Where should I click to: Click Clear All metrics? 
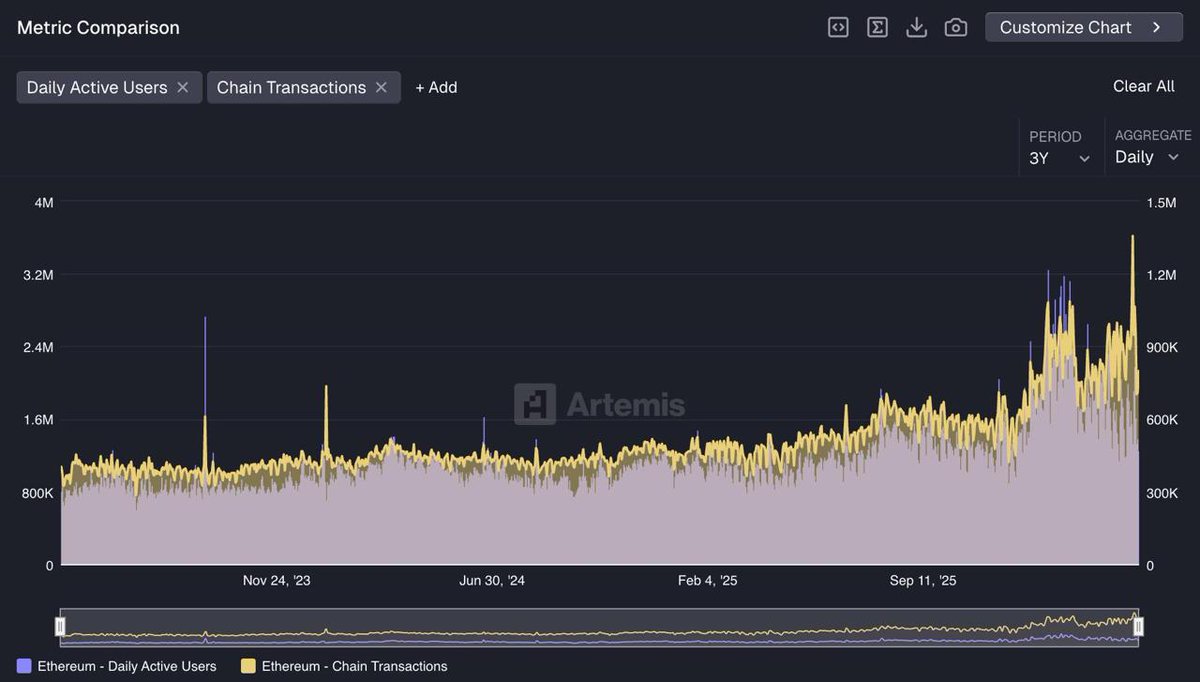(1143, 86)
